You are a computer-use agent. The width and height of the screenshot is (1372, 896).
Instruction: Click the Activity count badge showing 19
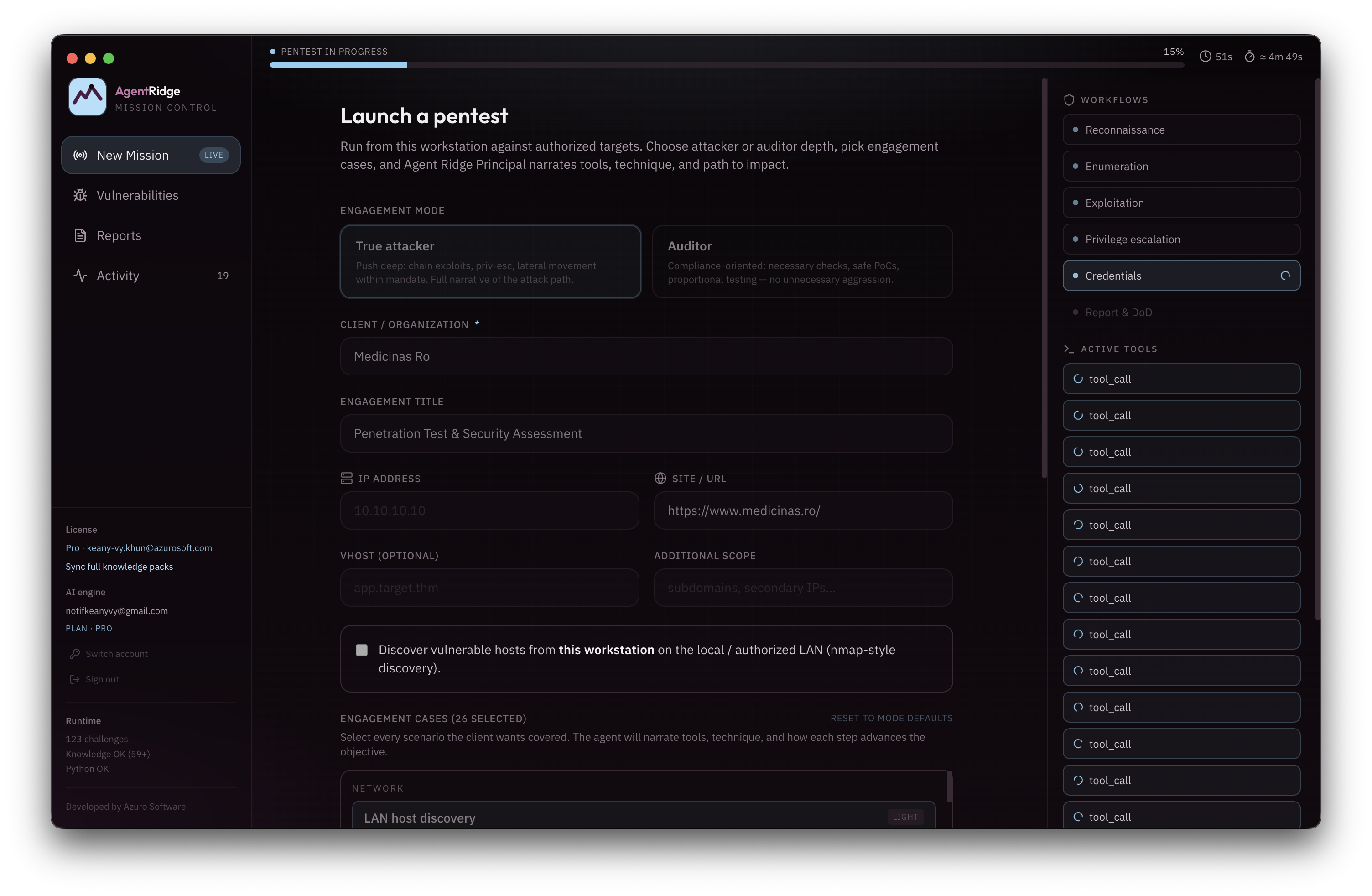(x=223, y=276)
